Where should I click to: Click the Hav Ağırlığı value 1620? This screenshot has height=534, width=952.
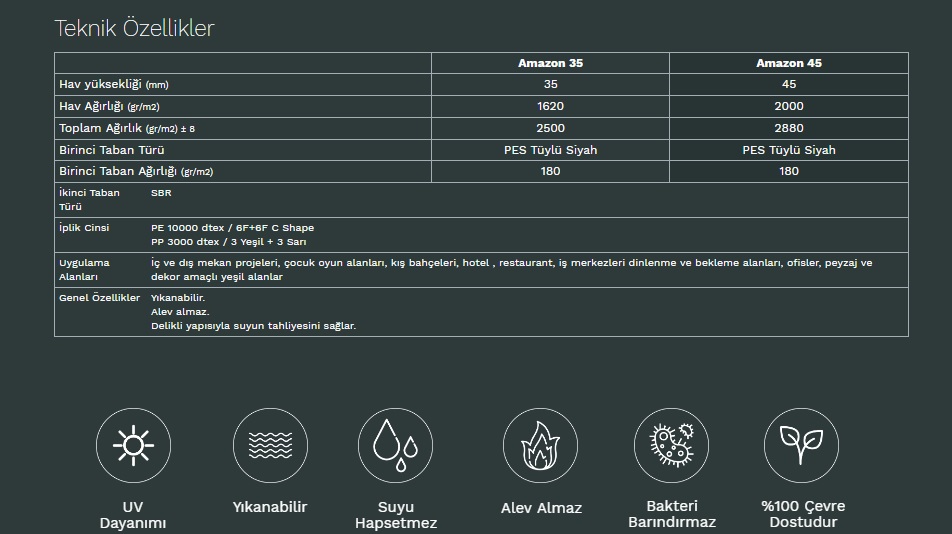click(550, 106)
